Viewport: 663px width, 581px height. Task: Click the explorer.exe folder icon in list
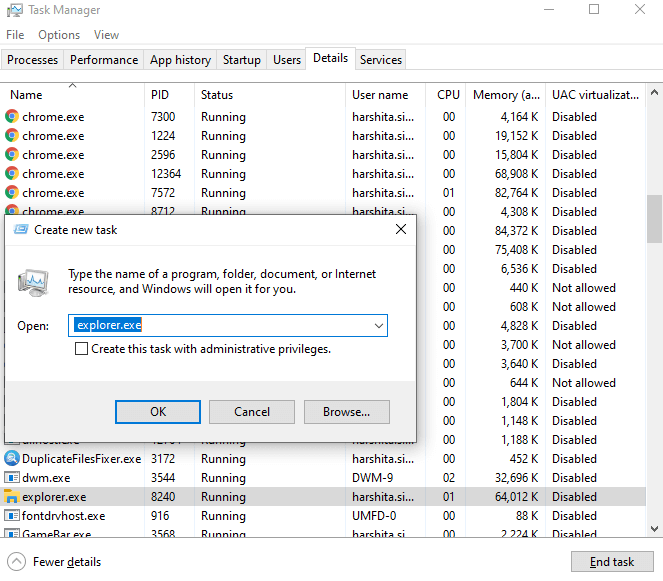[12, 497]
